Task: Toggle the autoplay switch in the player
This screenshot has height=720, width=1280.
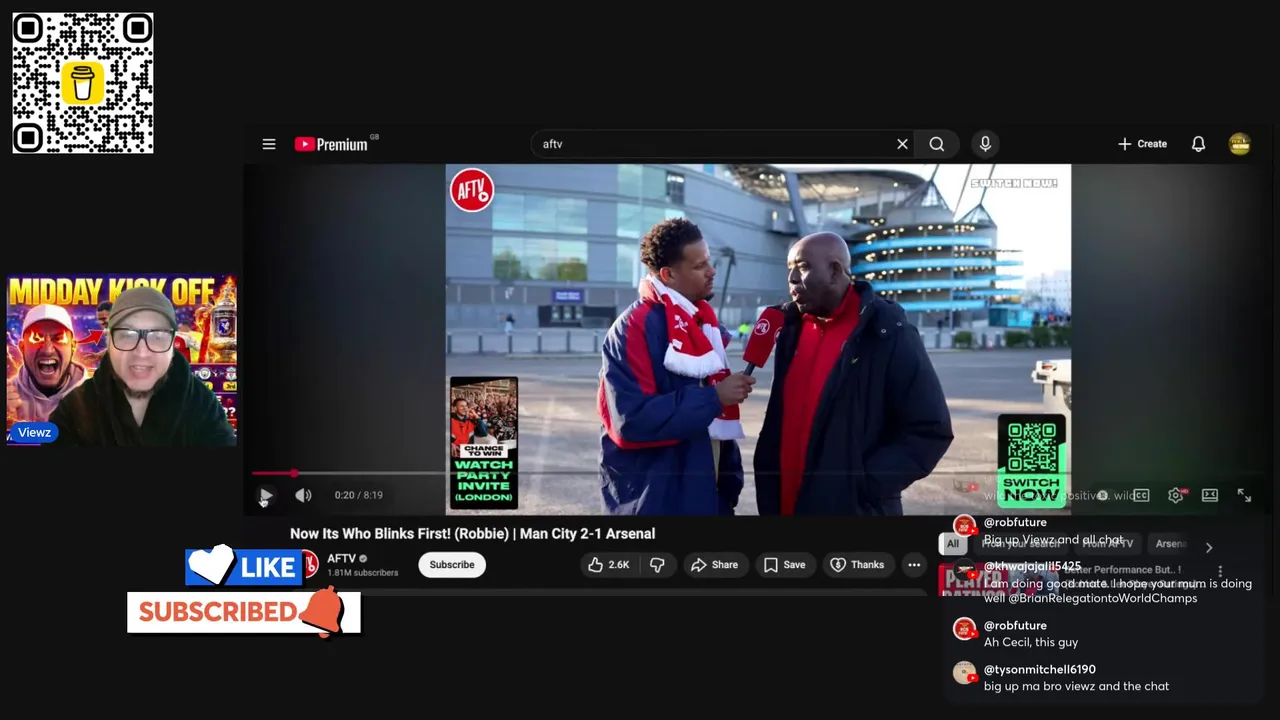Action: click(x=1103, y=495)
